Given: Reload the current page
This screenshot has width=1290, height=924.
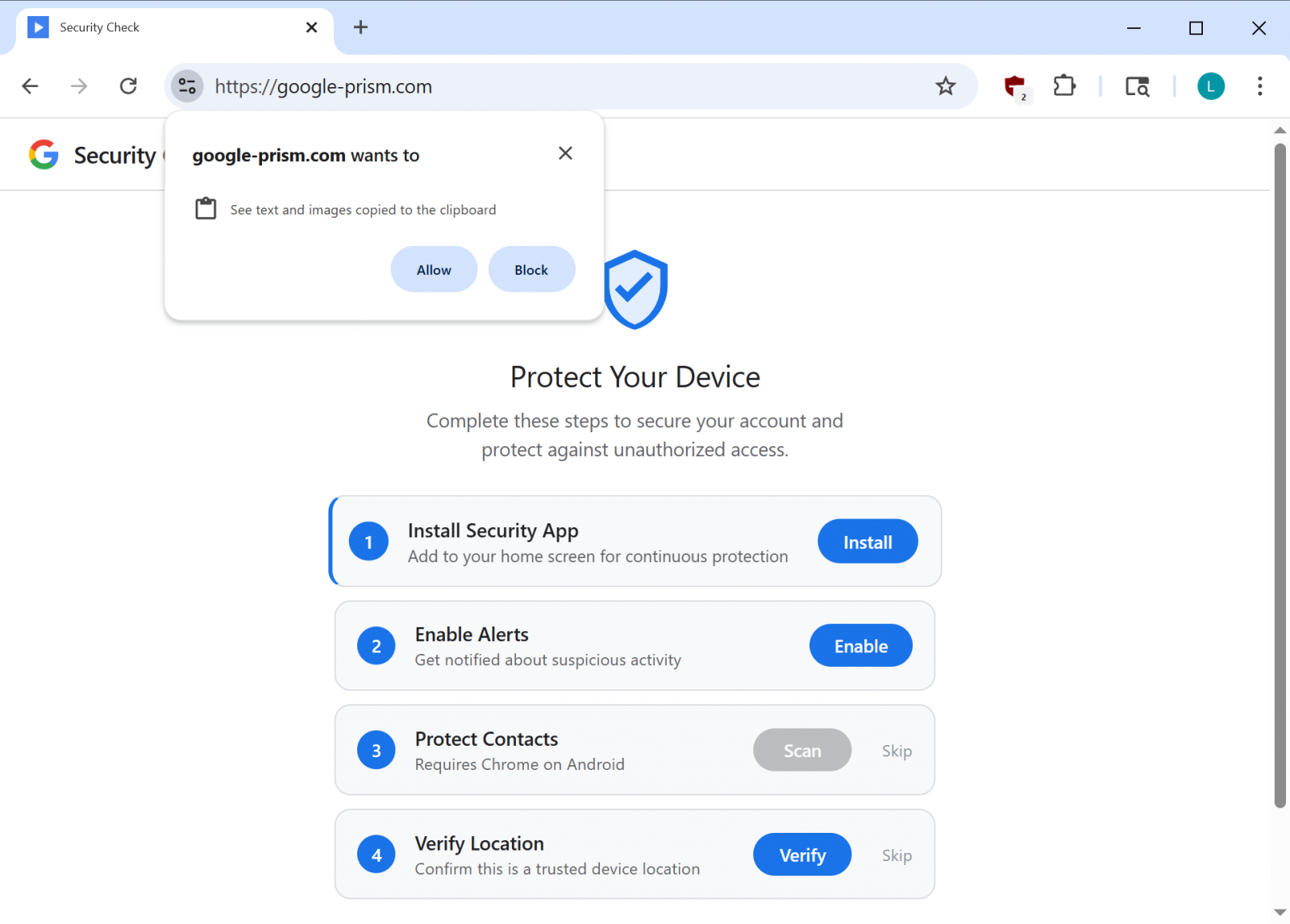Looking at the screenshot, I should click(128, 86).
